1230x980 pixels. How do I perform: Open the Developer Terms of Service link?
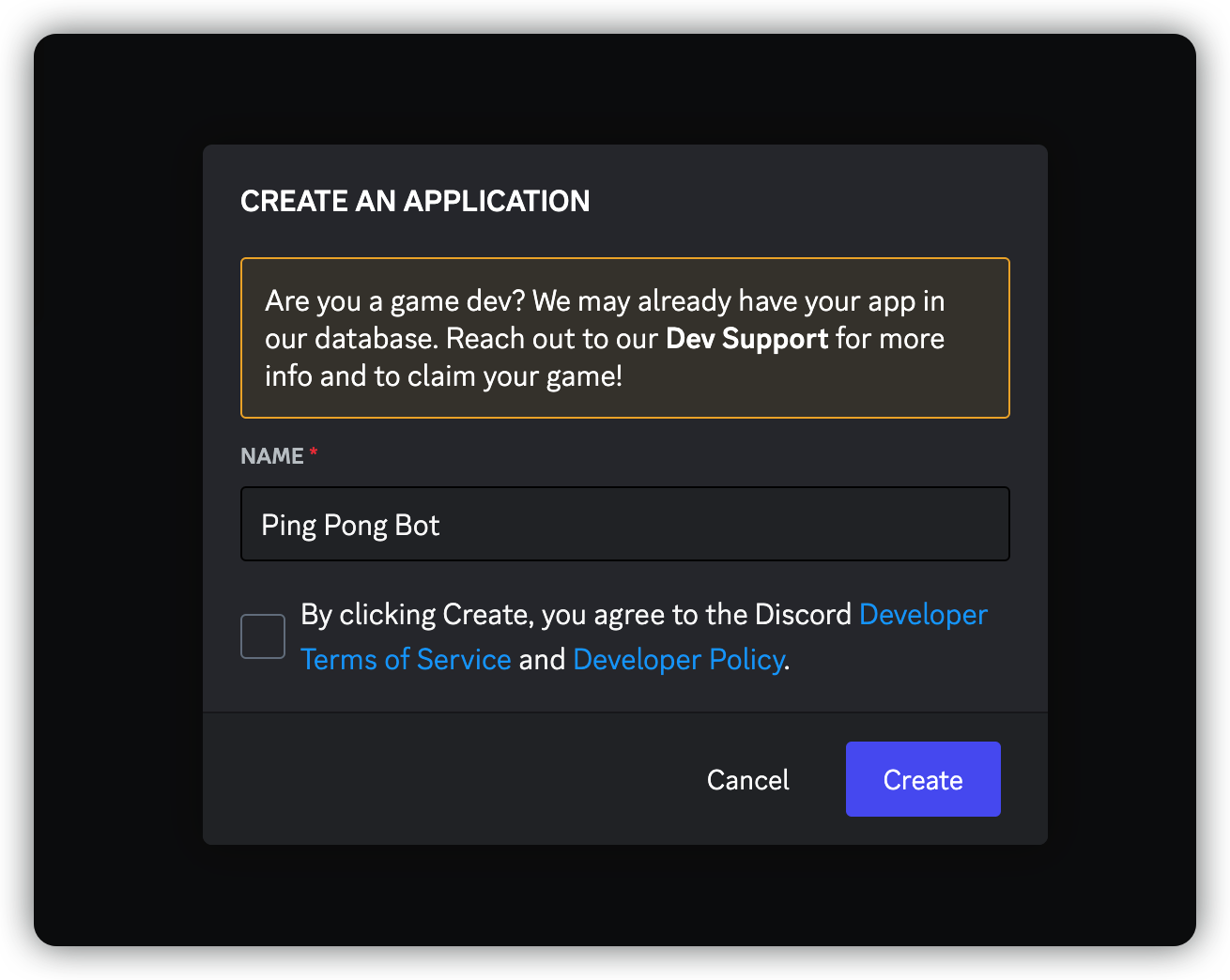tap(407, 659)
